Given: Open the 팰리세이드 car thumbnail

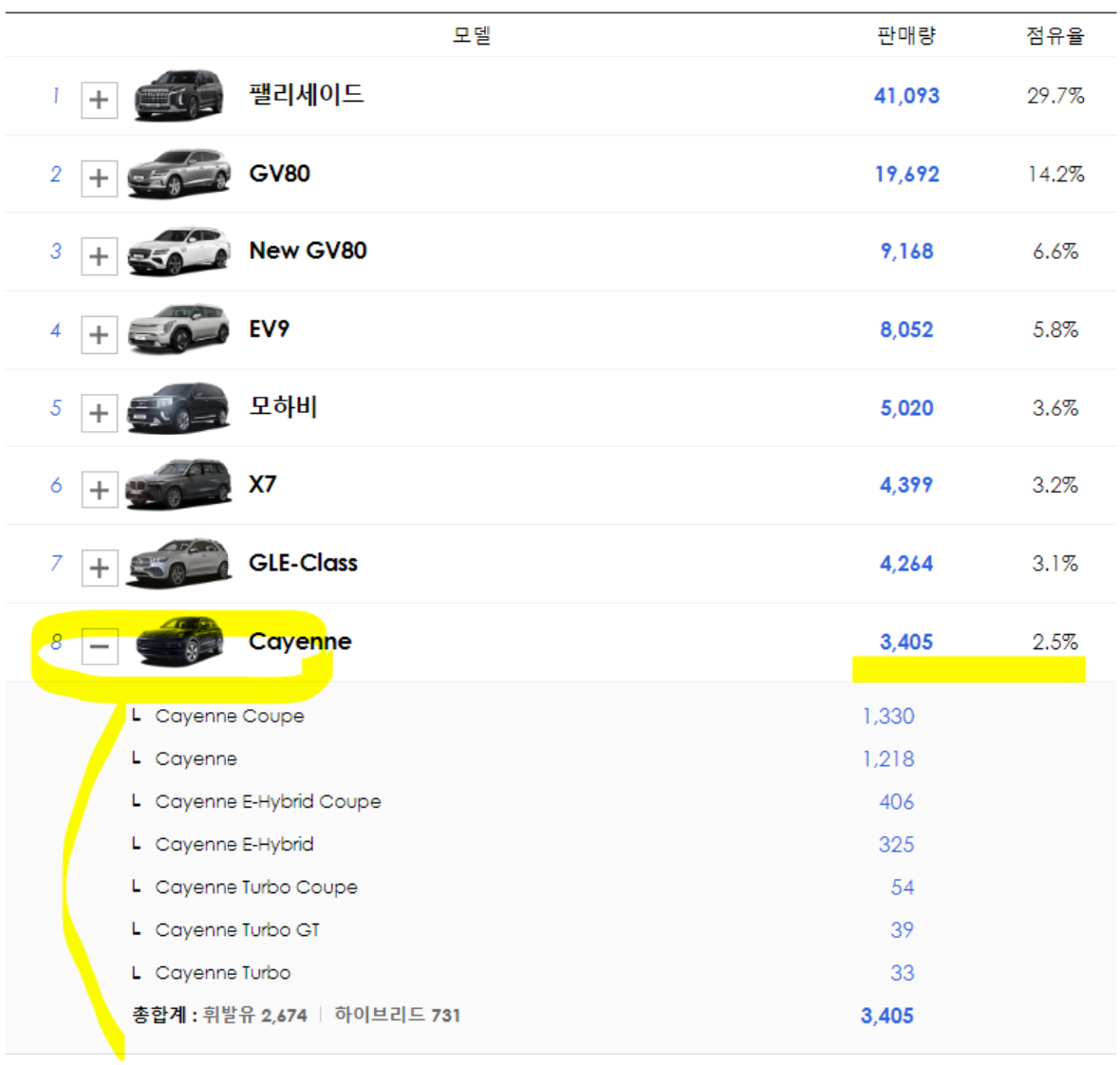Looking at the screenshot, I should point(177,95).
